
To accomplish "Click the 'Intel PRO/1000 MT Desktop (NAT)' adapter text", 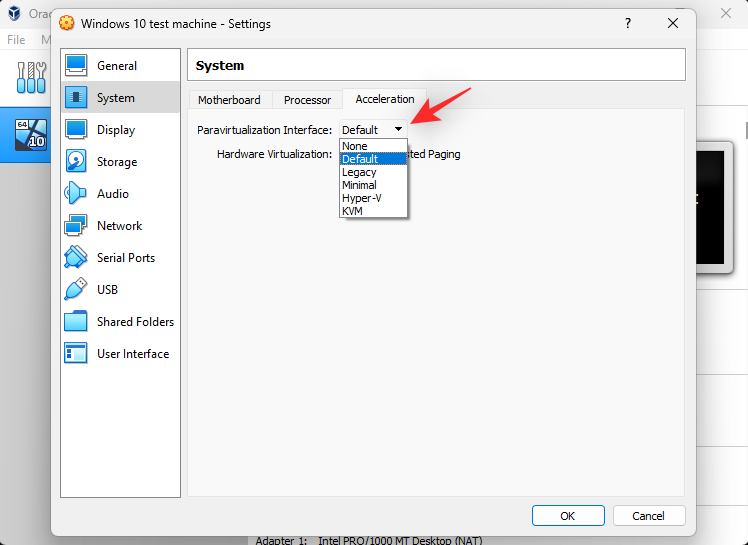I will click(x=400, y=540).
